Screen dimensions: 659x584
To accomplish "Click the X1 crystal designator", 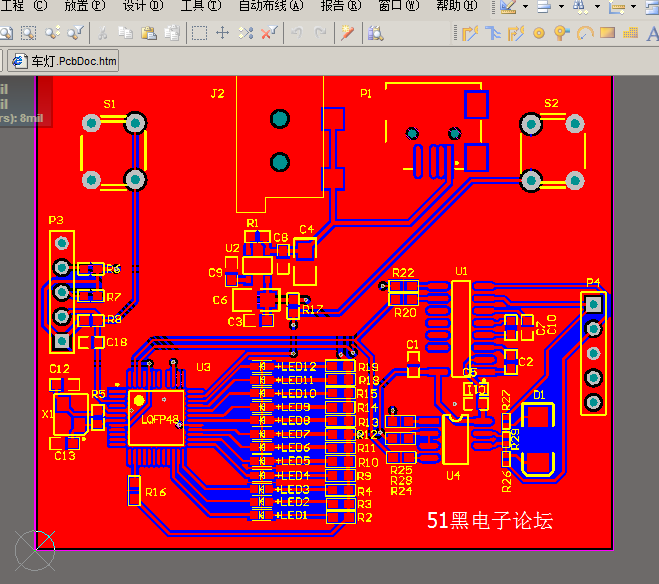I will pyautogui.click(x=47, y=414).
